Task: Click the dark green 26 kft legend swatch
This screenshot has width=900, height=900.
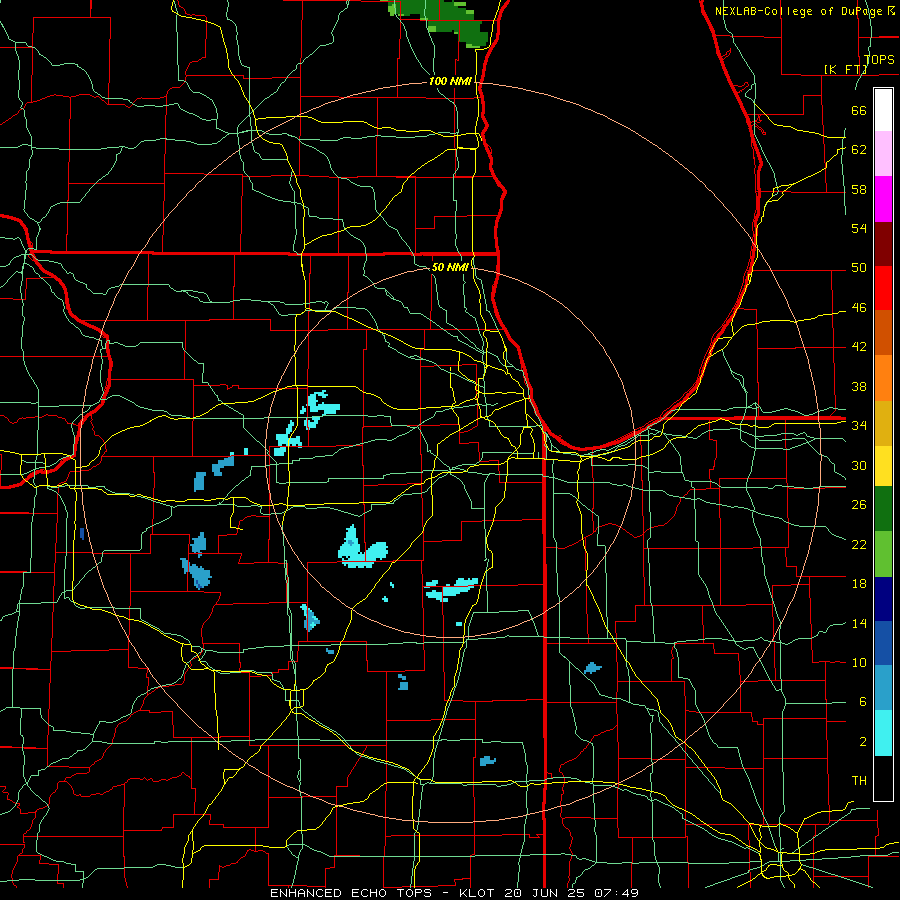Action: point(883,509)
